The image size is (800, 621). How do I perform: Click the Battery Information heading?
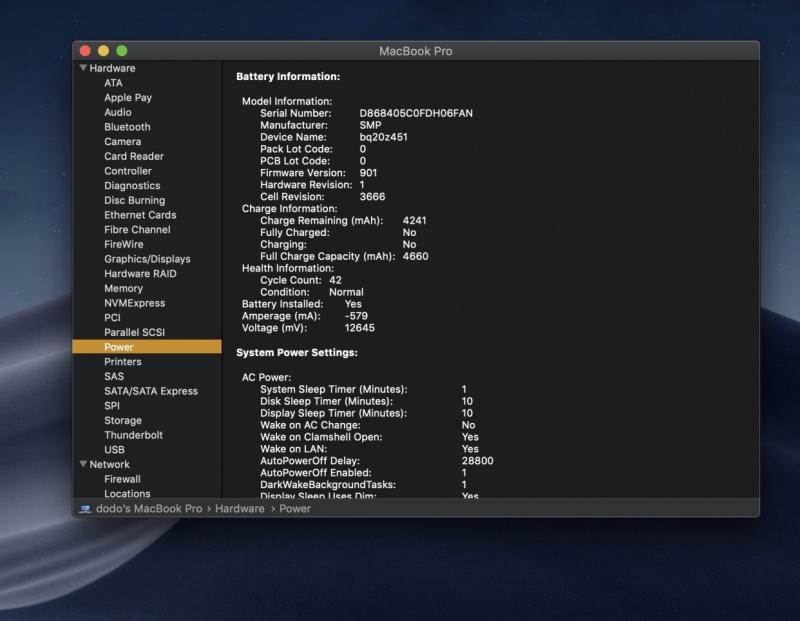pyautogui.click(x=288, y=77)
